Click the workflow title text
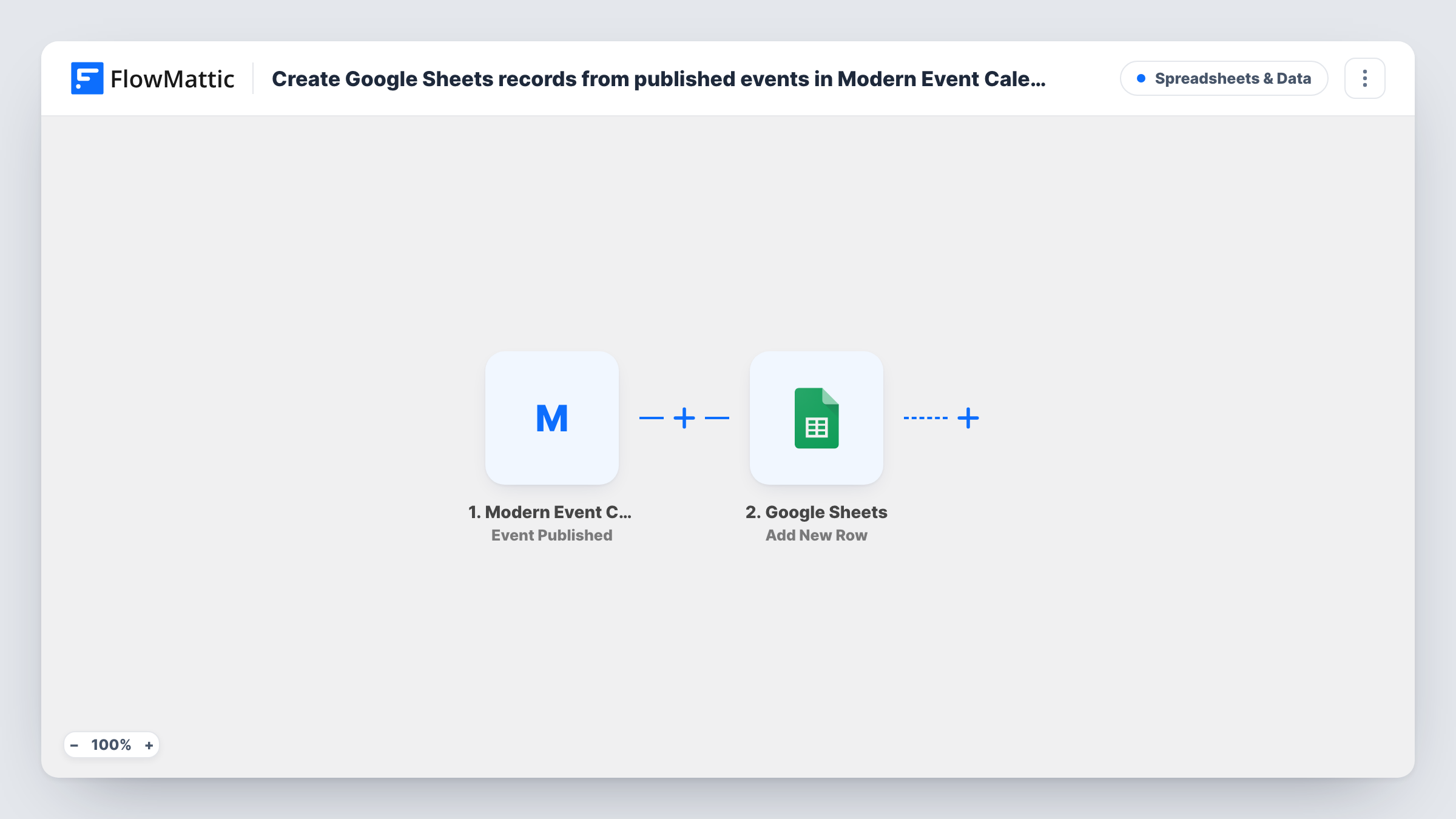This screenshot has width=1456, height=819. (658, 79)
